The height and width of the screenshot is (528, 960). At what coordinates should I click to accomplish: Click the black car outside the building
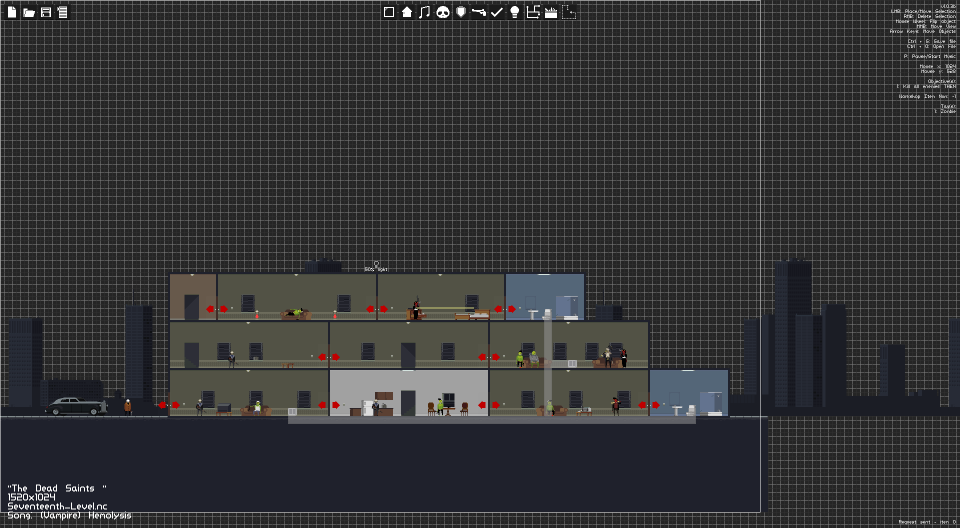pos(76,406)
